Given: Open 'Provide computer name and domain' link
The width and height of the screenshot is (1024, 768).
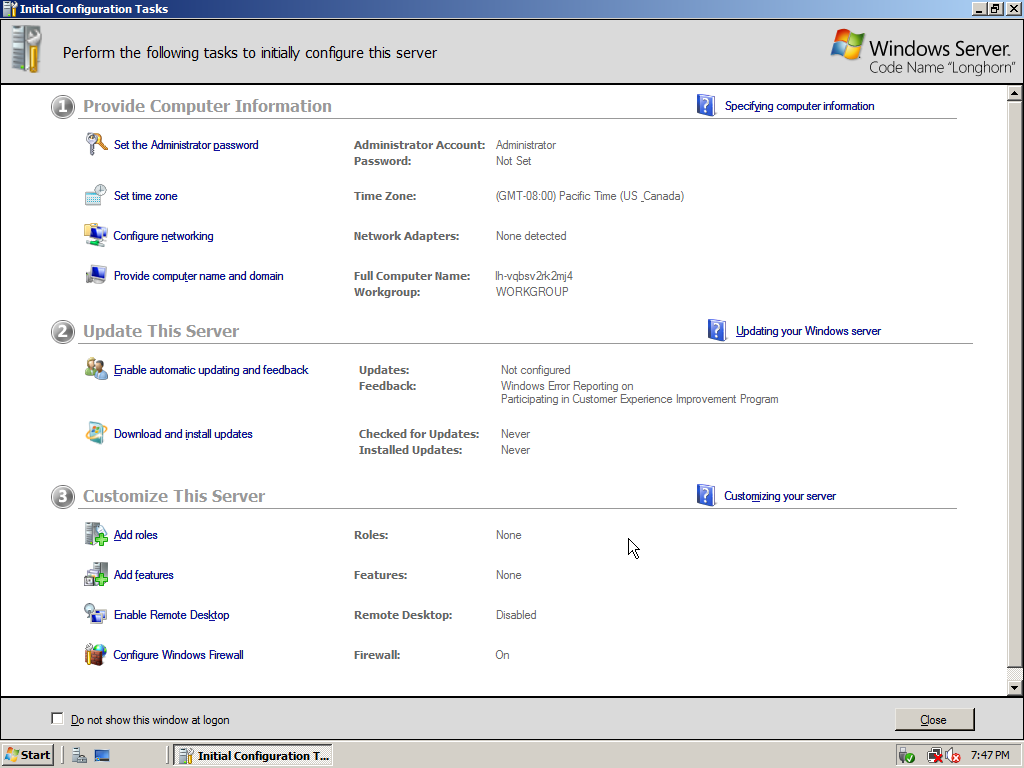Looking at the screenshot, I should [x=198, y=276].
